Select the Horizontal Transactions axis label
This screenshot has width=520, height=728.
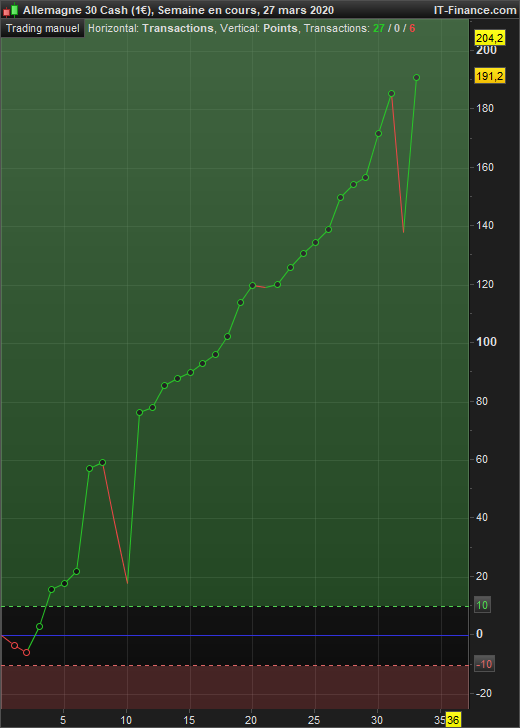tap(150, 29)
